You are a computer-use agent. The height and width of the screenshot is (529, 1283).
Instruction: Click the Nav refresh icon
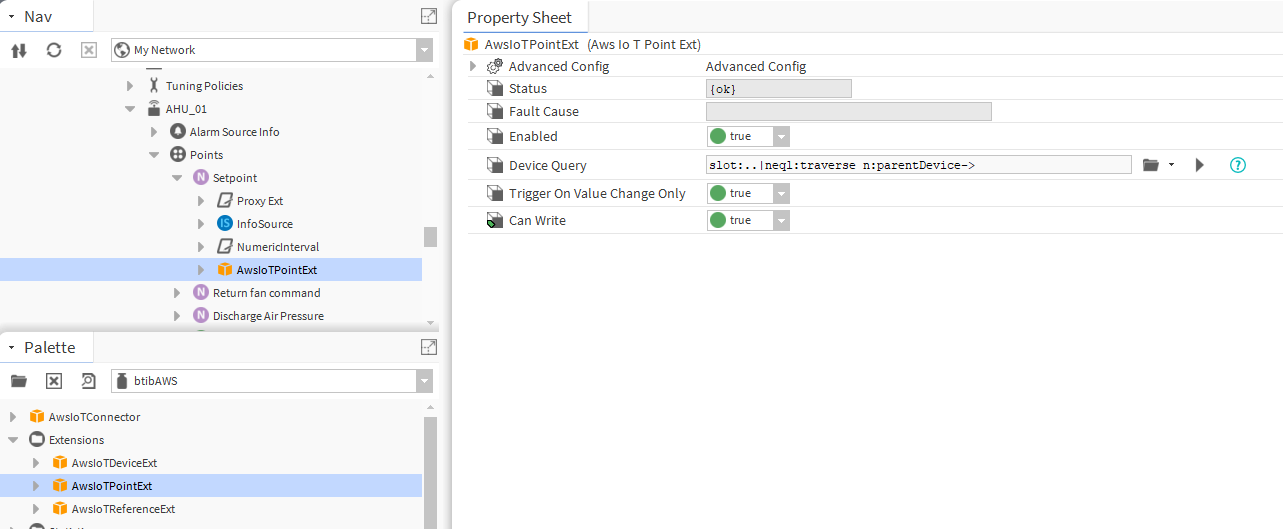tap(54, 50)
